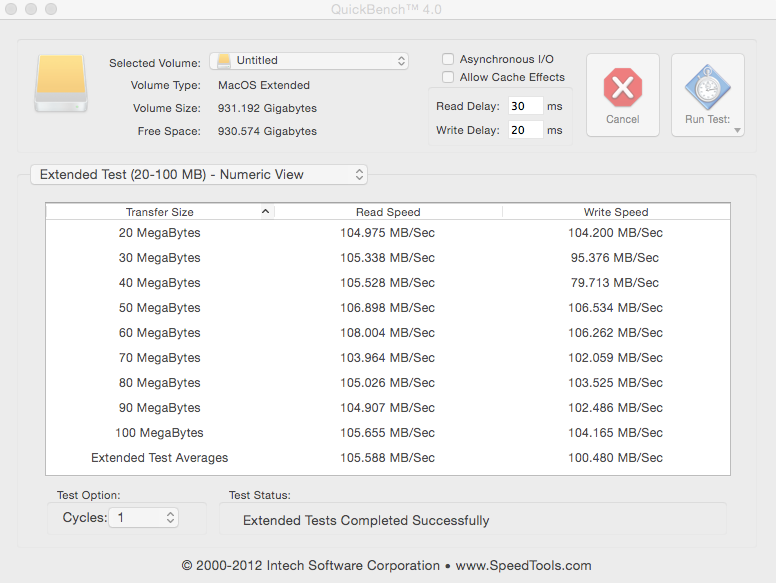The height and width of the screenshot is (583, 776).
Task: Sort by Write Speed column header
Action: (615, 212)
